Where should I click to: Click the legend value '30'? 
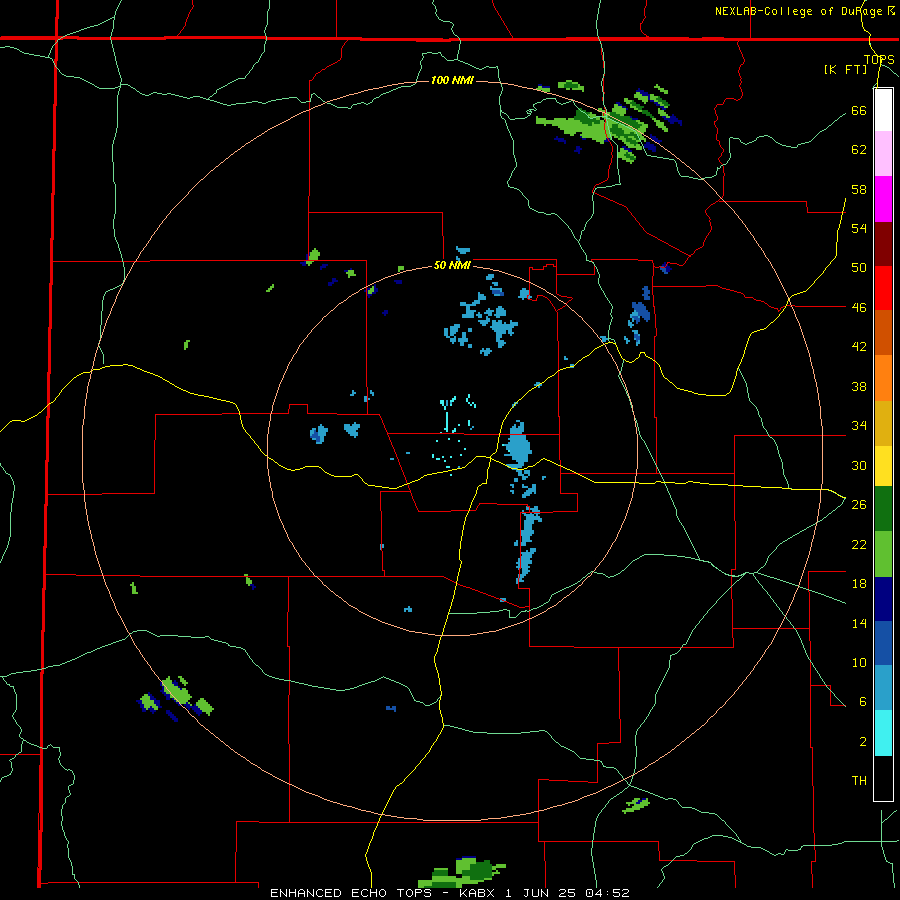(859, 465)
